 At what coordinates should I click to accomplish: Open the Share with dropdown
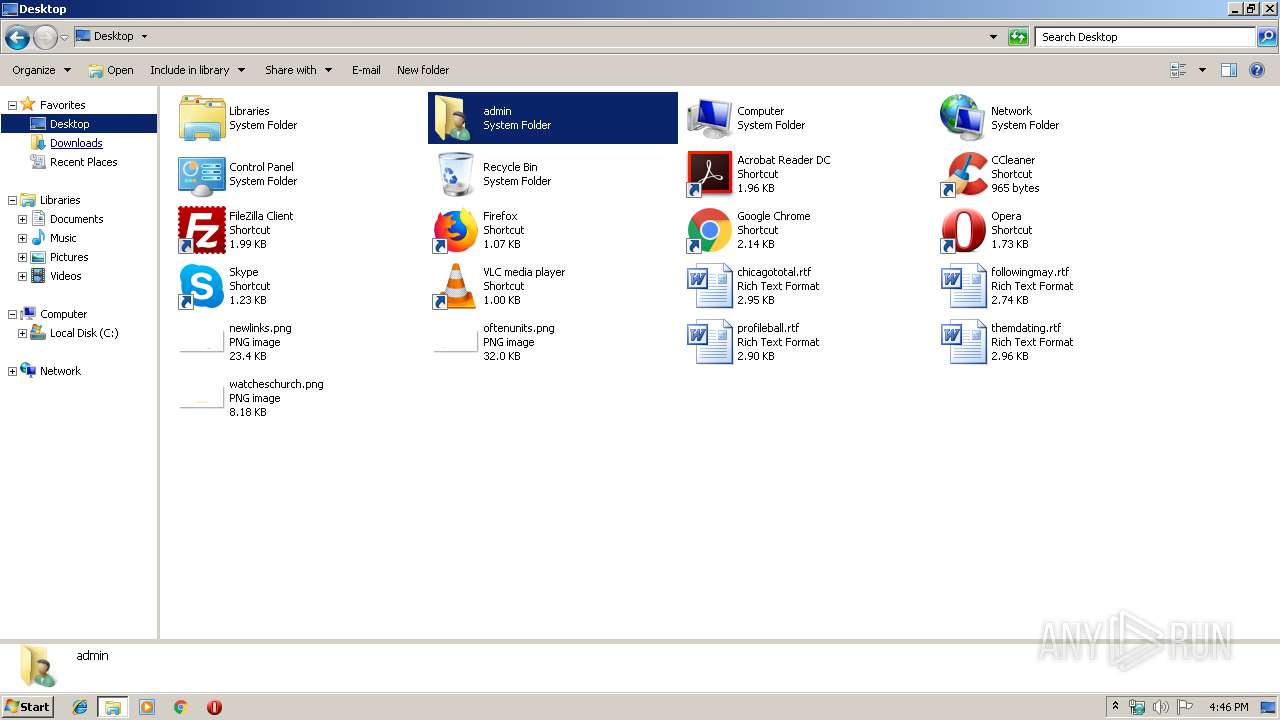click(298, 70)
